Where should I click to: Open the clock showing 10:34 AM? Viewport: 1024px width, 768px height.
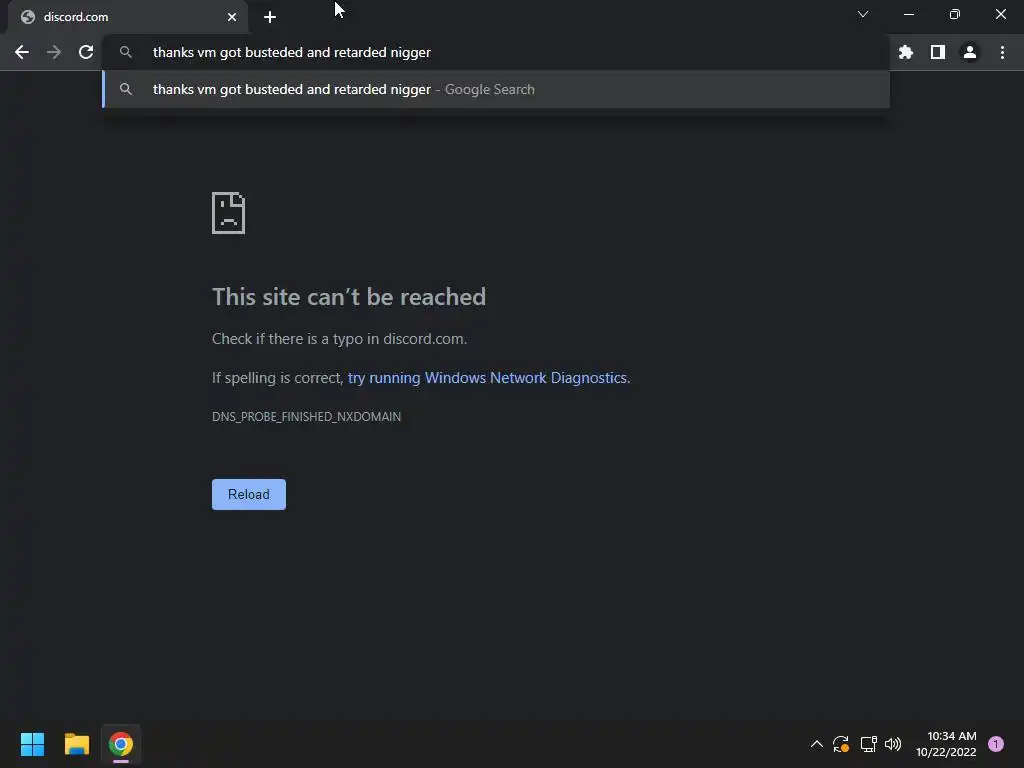946,744
